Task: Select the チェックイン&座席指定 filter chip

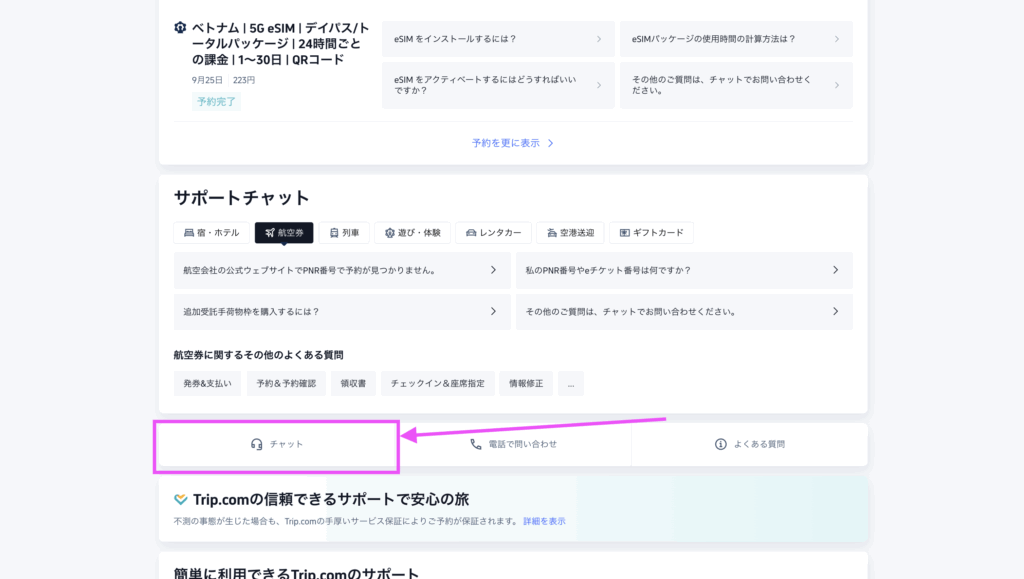Action: [x=437, y=383]
